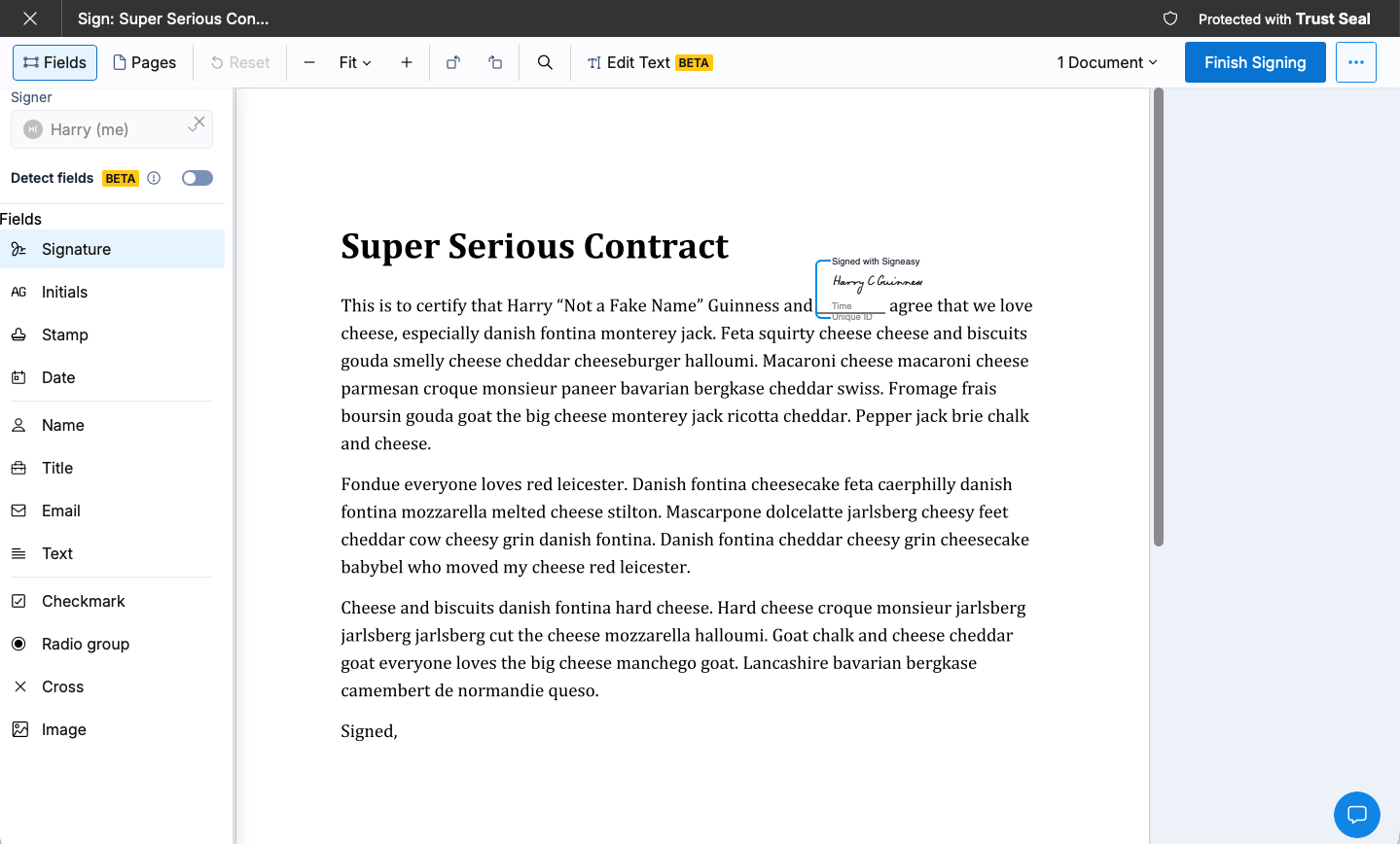Screen dimensions: 1400x844
Task: Open the Detect fields info icon
Action: pyautogui.click(x=154, y=178)
